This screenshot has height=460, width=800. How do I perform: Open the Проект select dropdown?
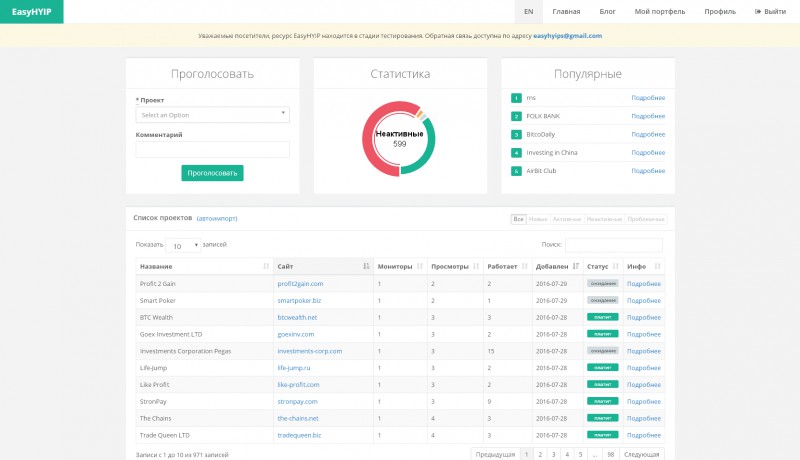click(x=212, y=115)
